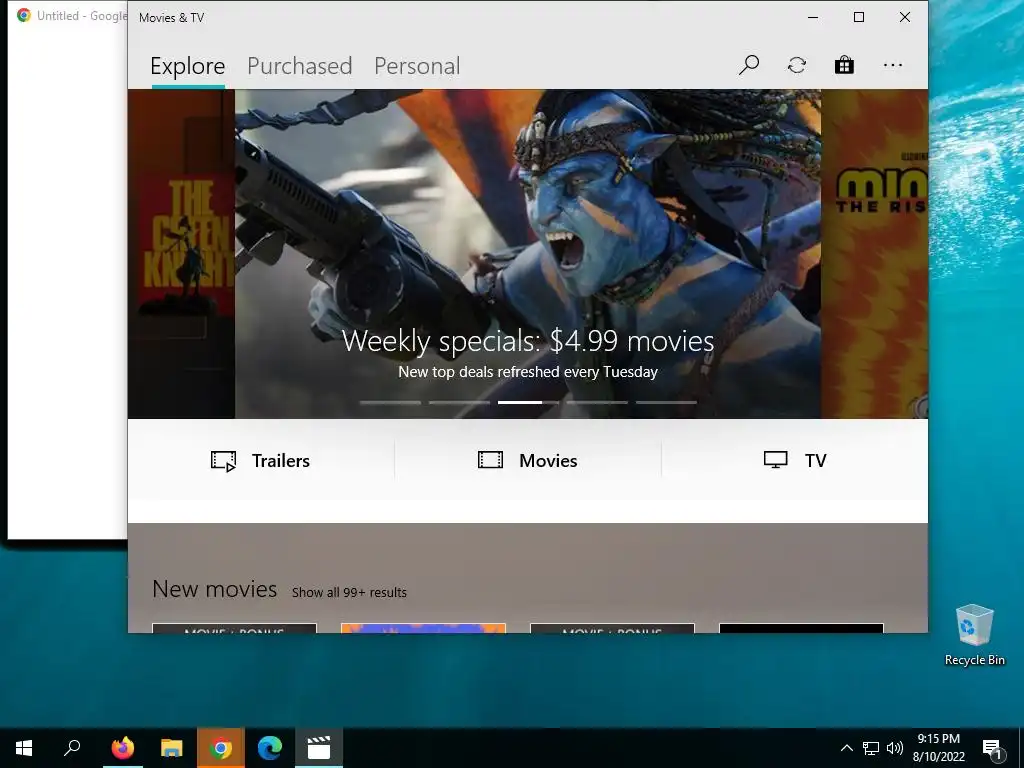Click the Weekly specials Avatar banner
The width and height of the screenshot is (1024, 768).
(x=528, y=253)
